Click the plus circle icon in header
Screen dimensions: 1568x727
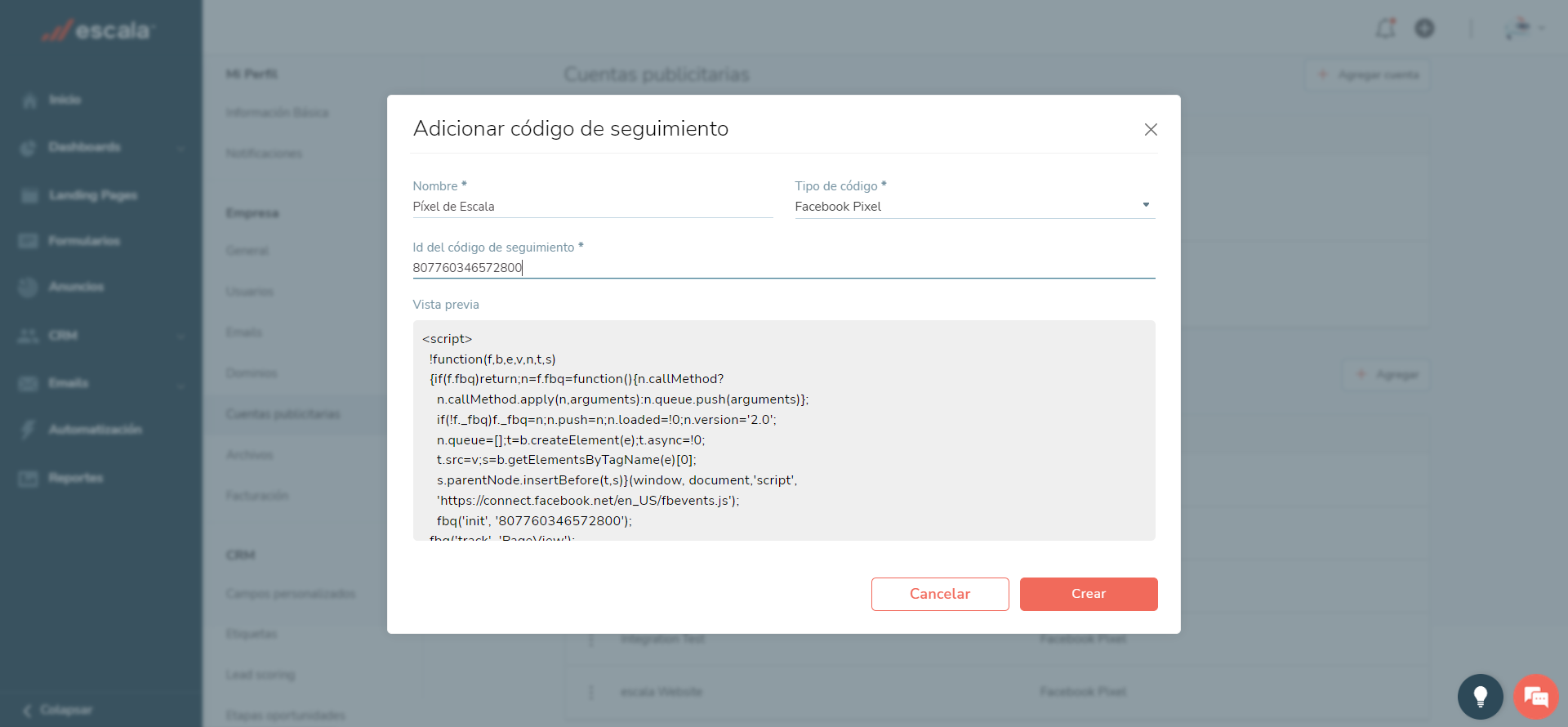pyautogui.click(x=1425, y=29)
